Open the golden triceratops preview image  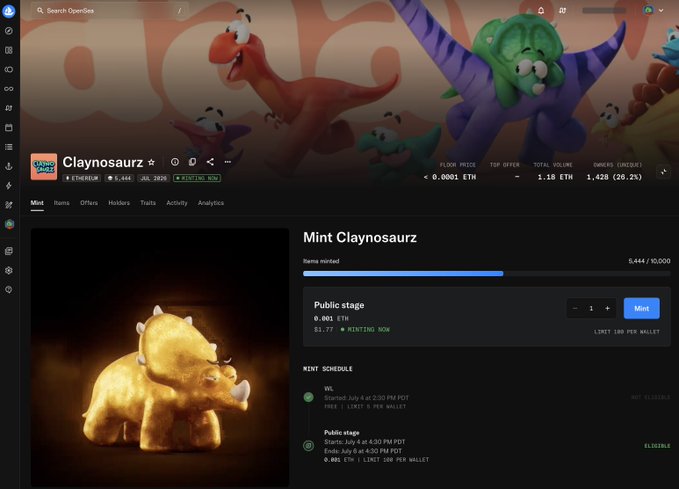[160, 357]
